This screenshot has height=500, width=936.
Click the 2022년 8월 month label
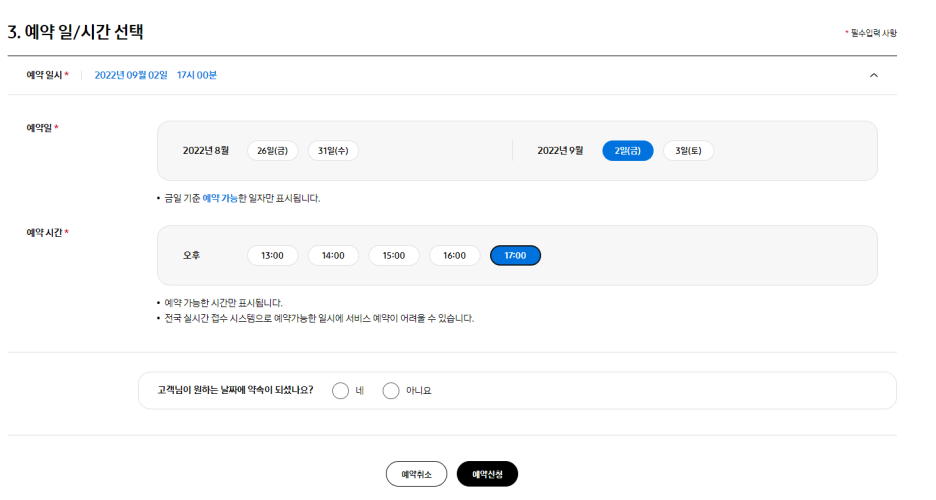click(x=206, y=150)
